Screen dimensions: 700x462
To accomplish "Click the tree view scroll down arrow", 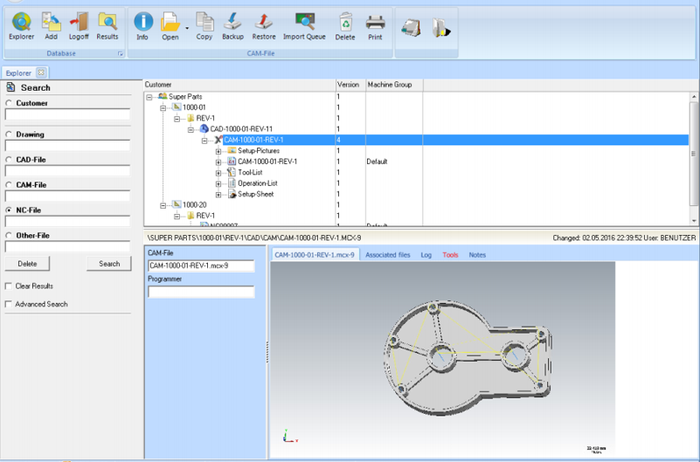I will tap(694, 221).
